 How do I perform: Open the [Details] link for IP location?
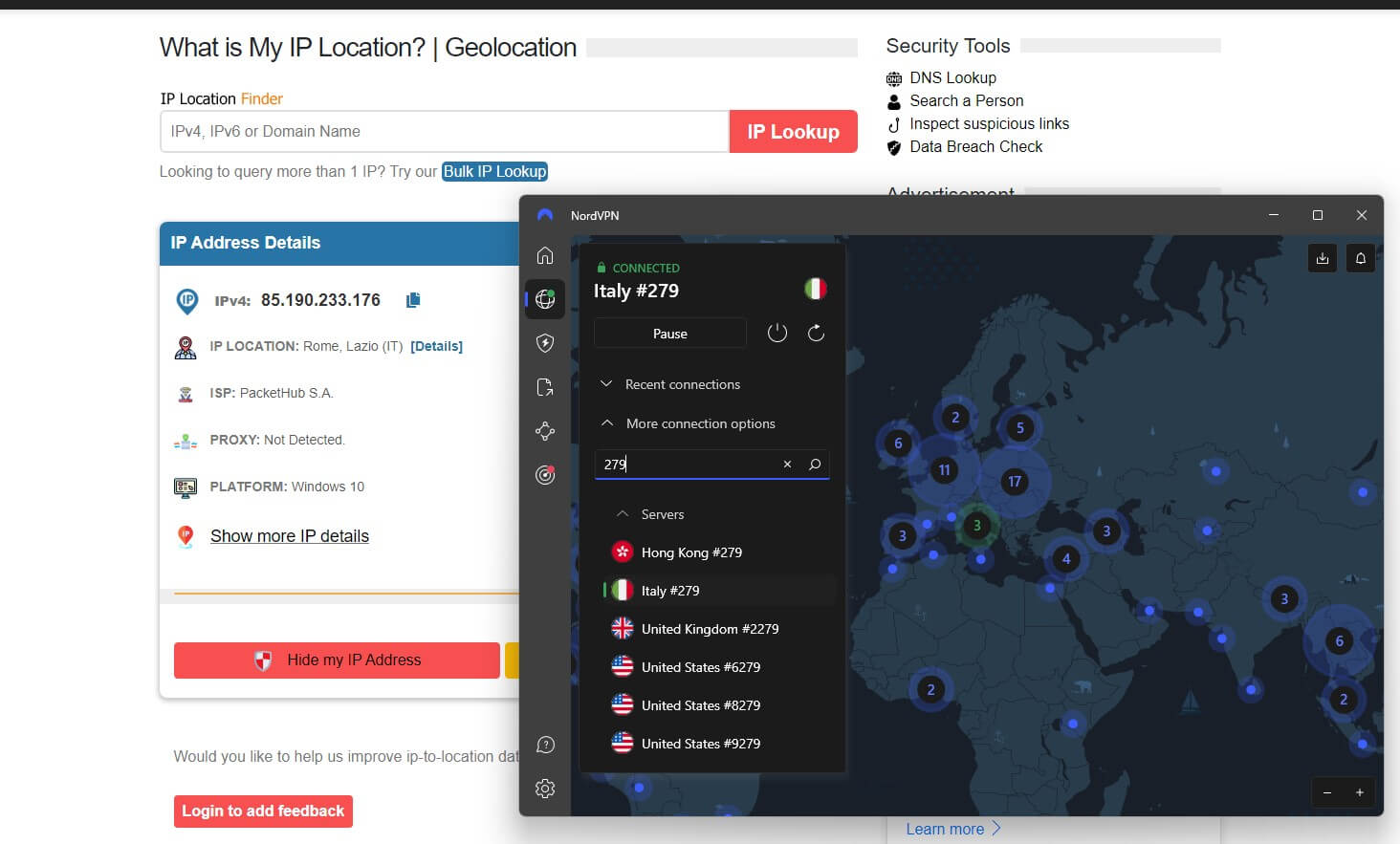pos(436,346)
